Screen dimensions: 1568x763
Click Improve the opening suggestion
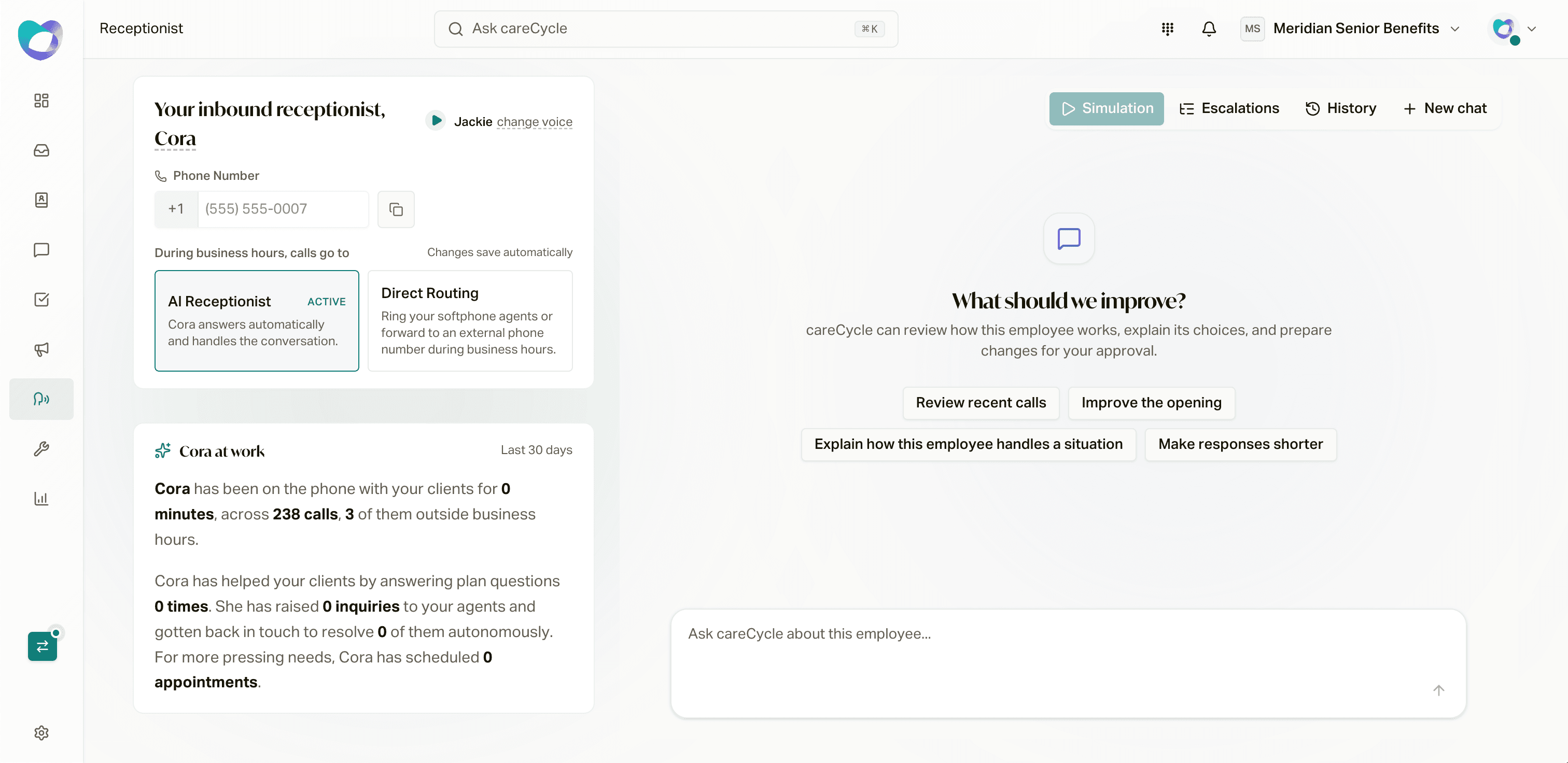(1151, 403)
